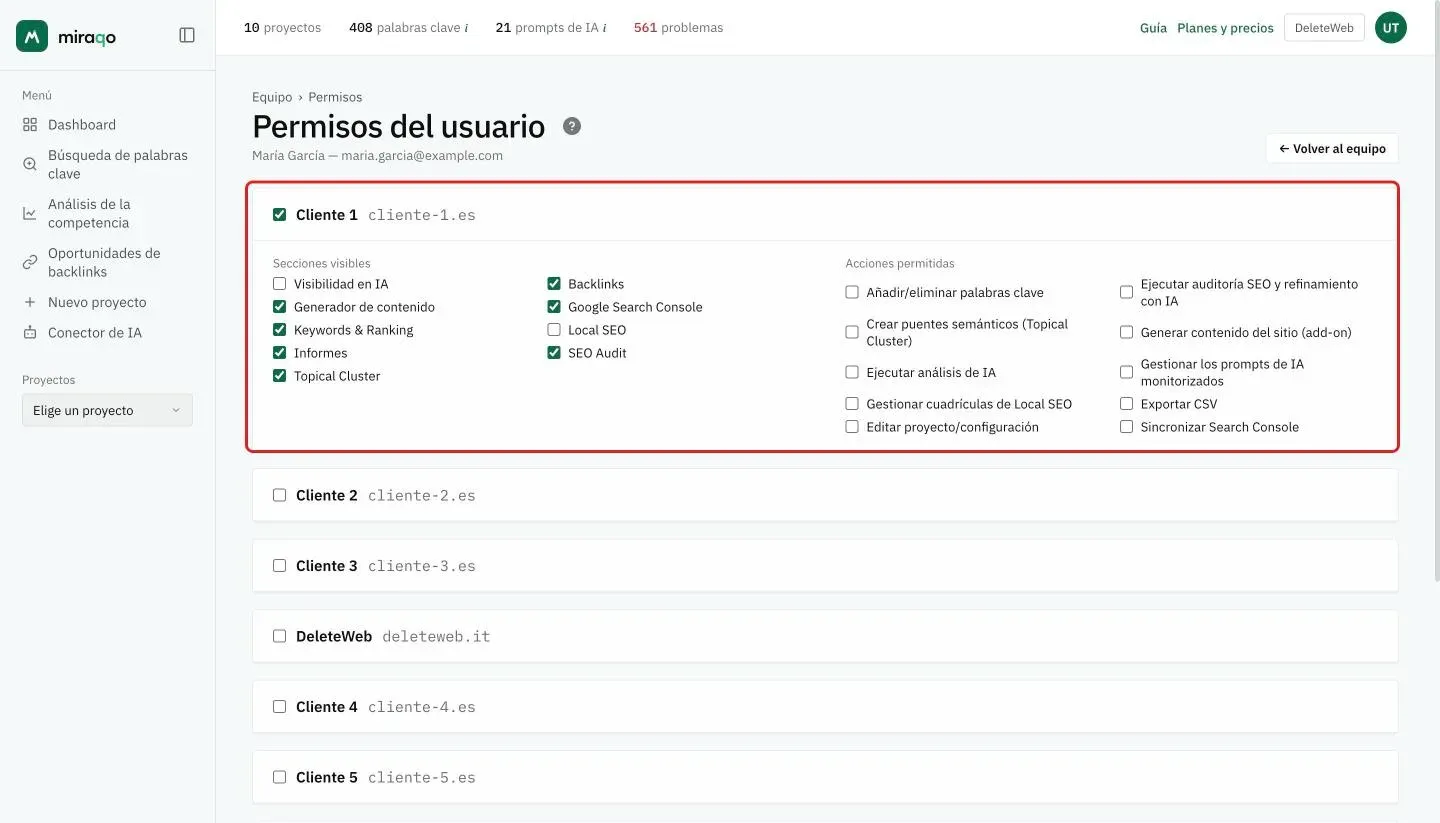The width and height of the screenshot is (1440, 823).
Task: Click the 10 proyectos counter
Action: [x=282, y=28]
